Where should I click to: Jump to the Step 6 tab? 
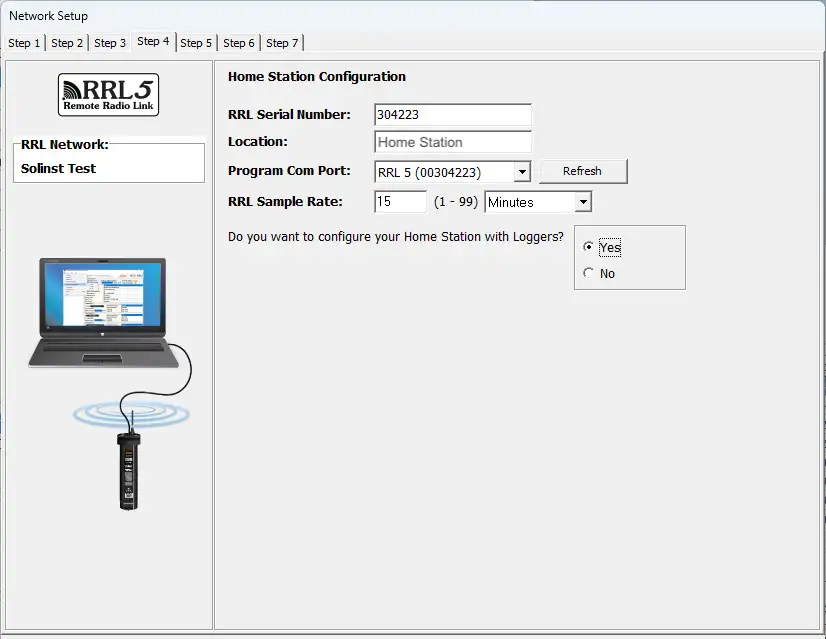[x=239, y=43]
